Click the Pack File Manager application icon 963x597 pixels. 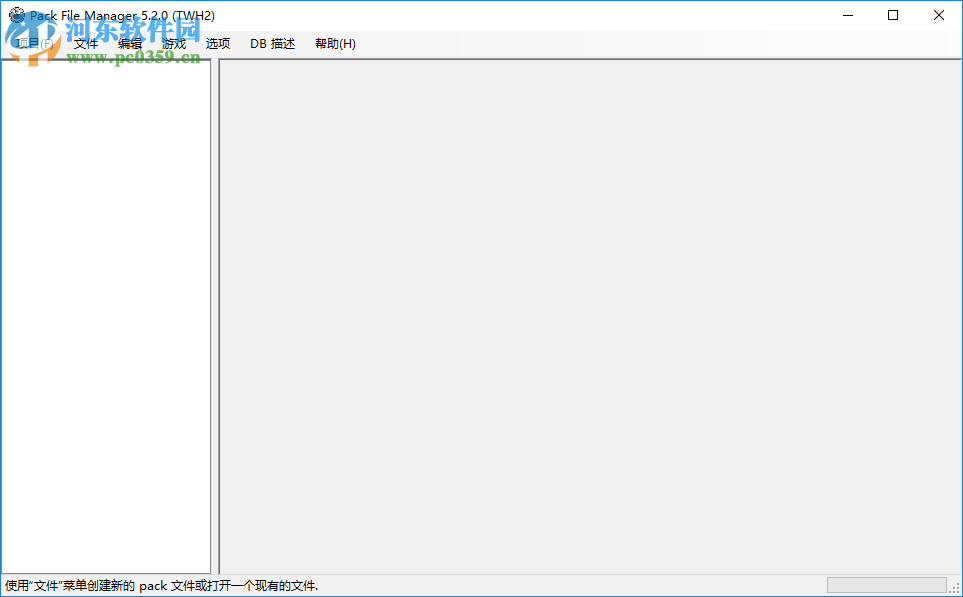16,15
